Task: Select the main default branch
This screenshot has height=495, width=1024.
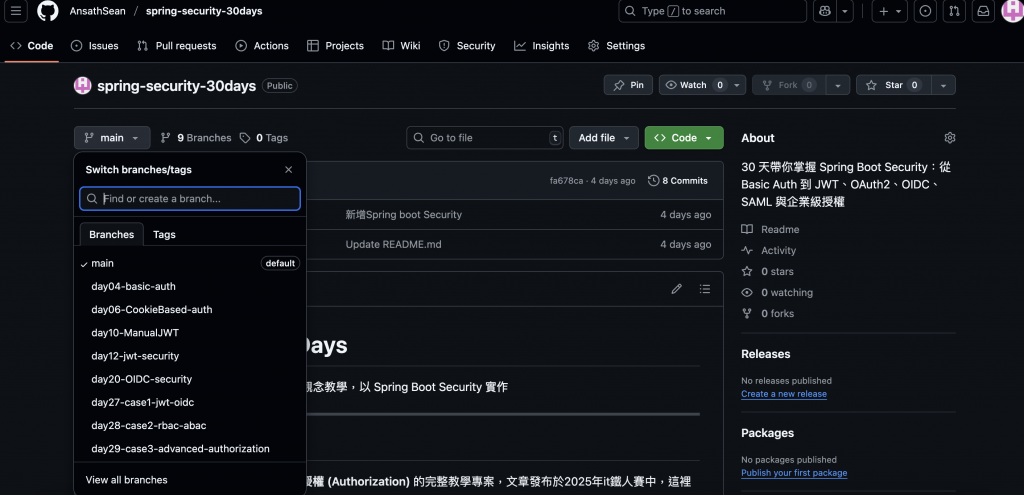Action: coord(190,263)
